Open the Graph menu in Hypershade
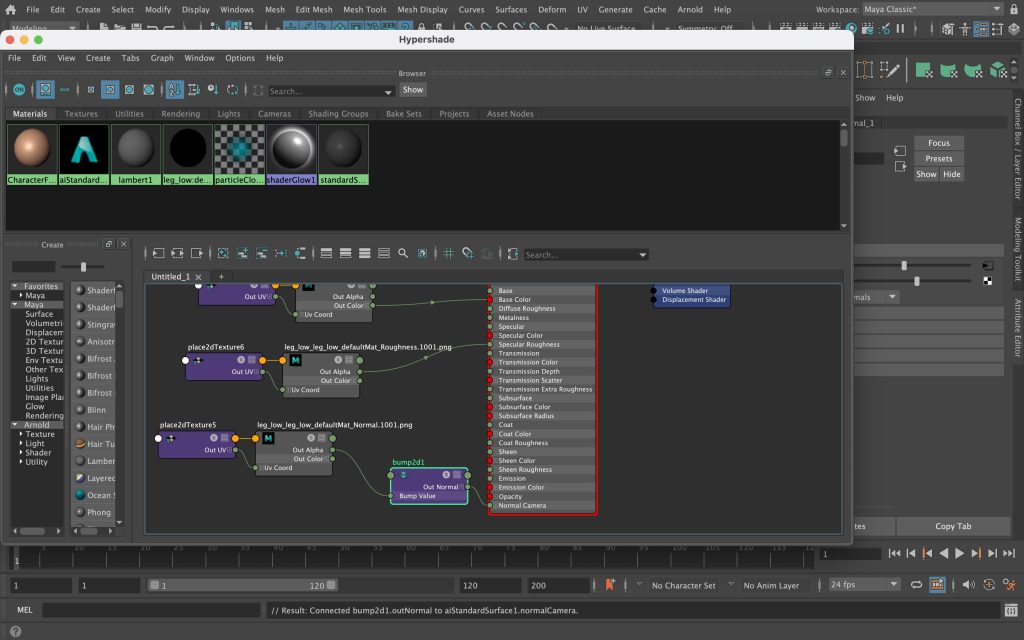The height and width of the screenshot is (640, 1024). click(162, 58)
